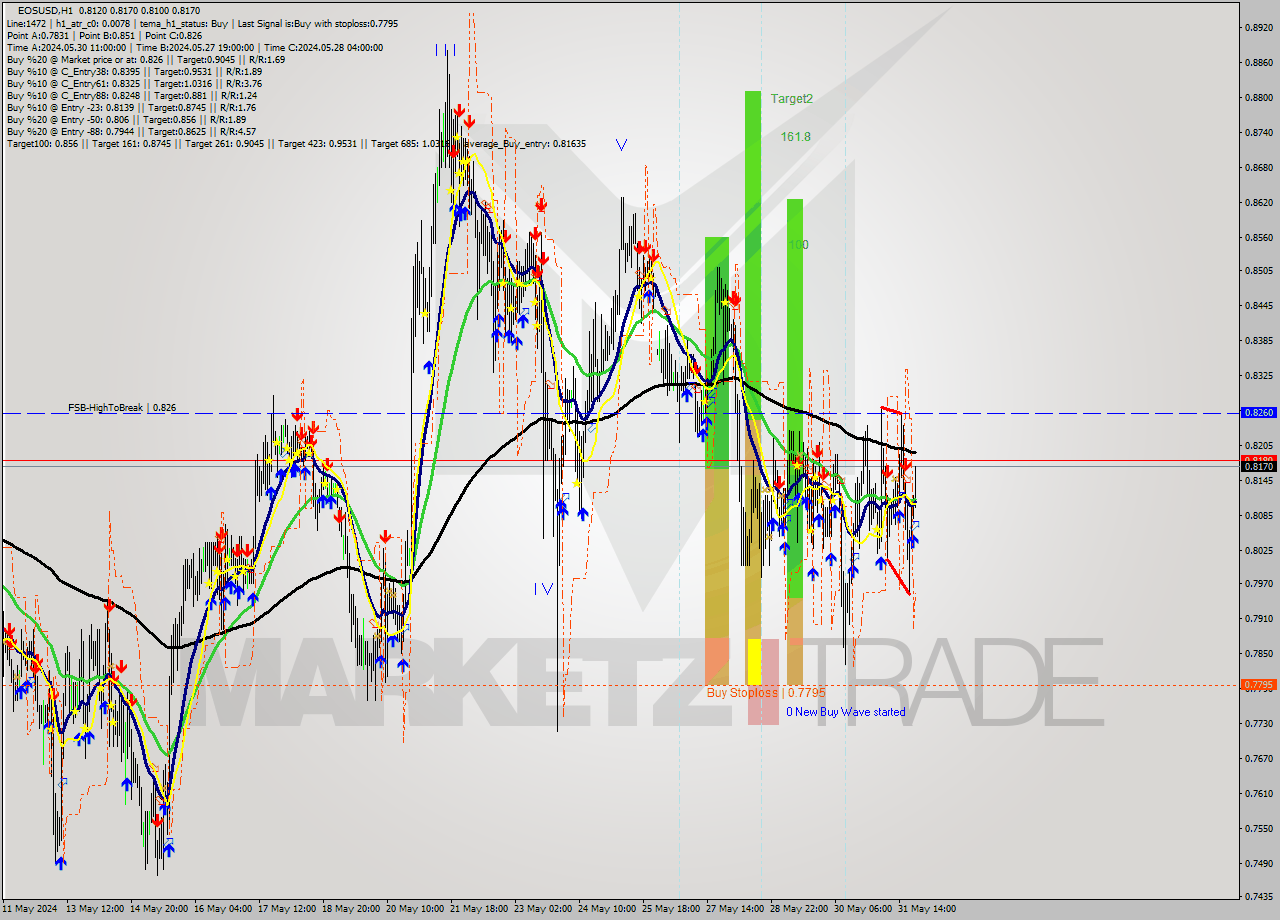Click the '16 May 04:00' time label

coord(224,909)
